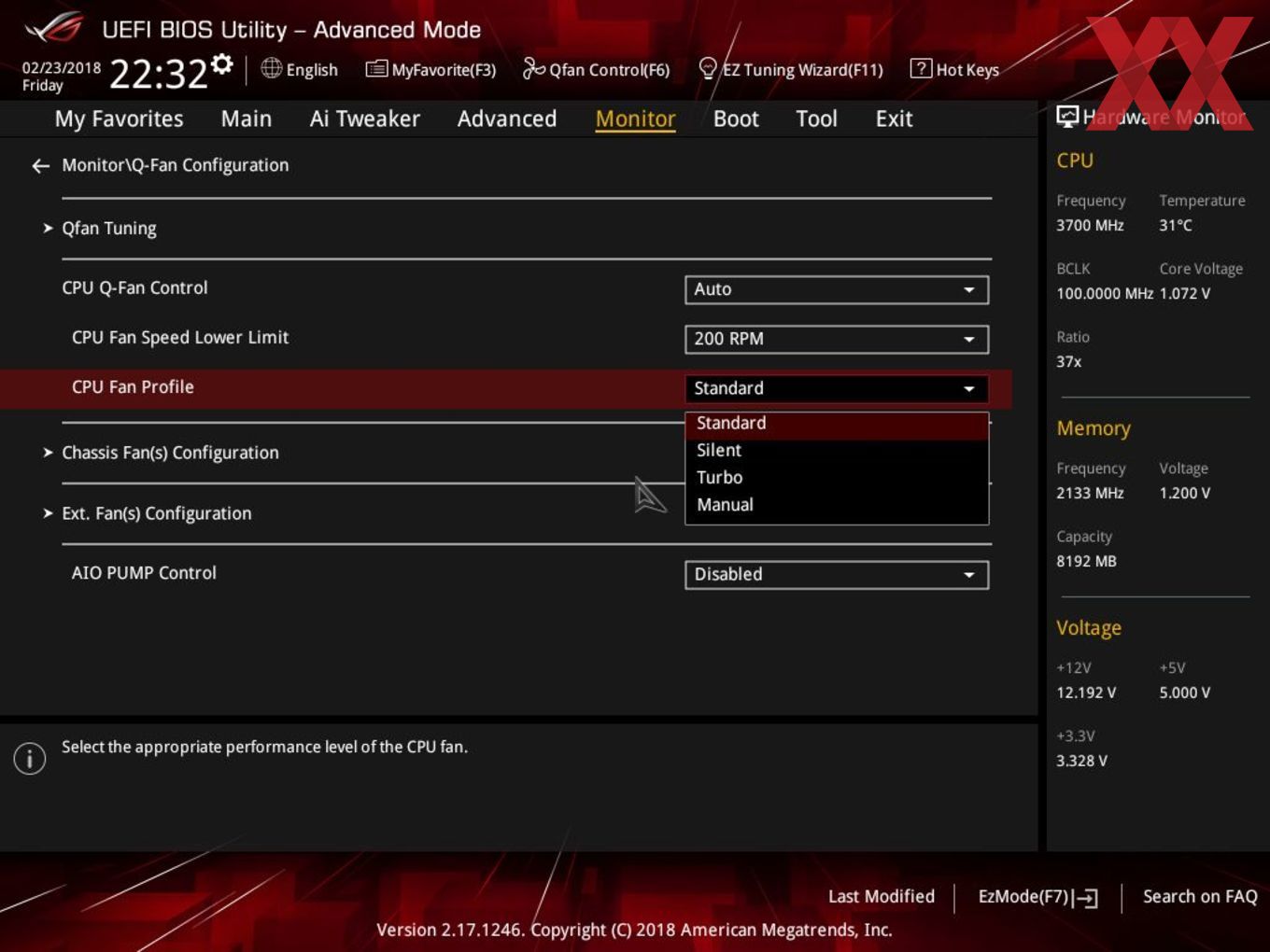Image resolution: width=1270 pixels, height=952 pixels.
Task: Click MyFavorite(F3) button
Action: [x=430, y=69]
